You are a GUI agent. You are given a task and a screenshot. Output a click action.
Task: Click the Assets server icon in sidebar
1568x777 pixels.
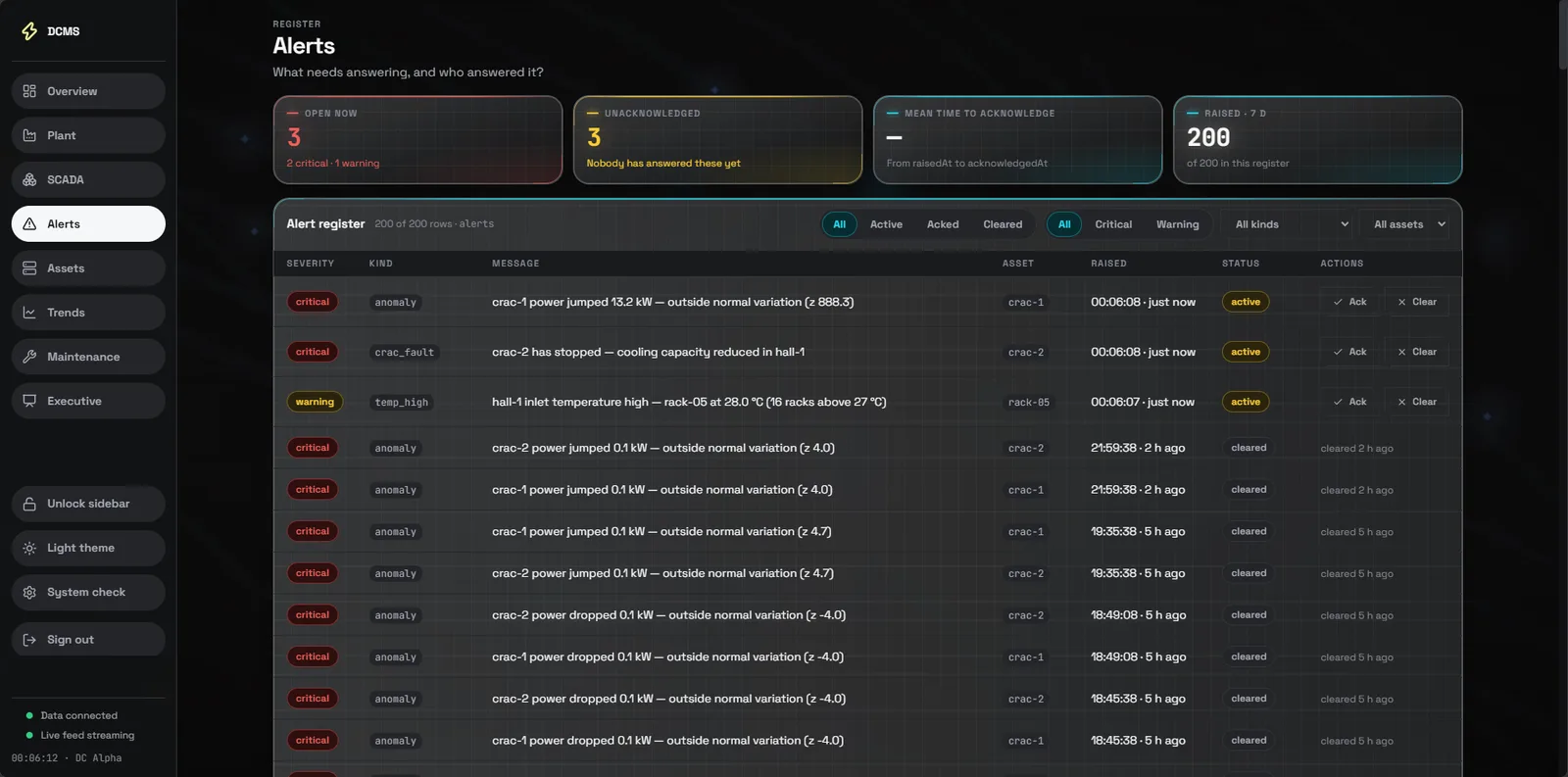coord(29,268)
